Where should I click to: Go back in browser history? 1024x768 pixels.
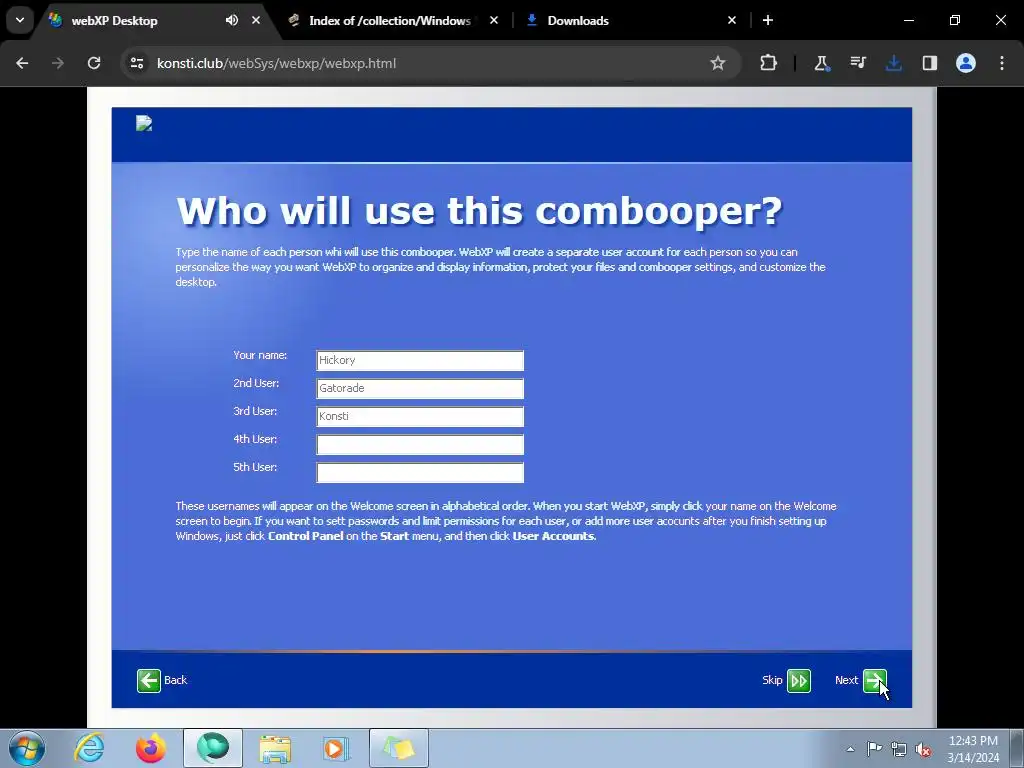pyautogui.click(x=22, y=63)
